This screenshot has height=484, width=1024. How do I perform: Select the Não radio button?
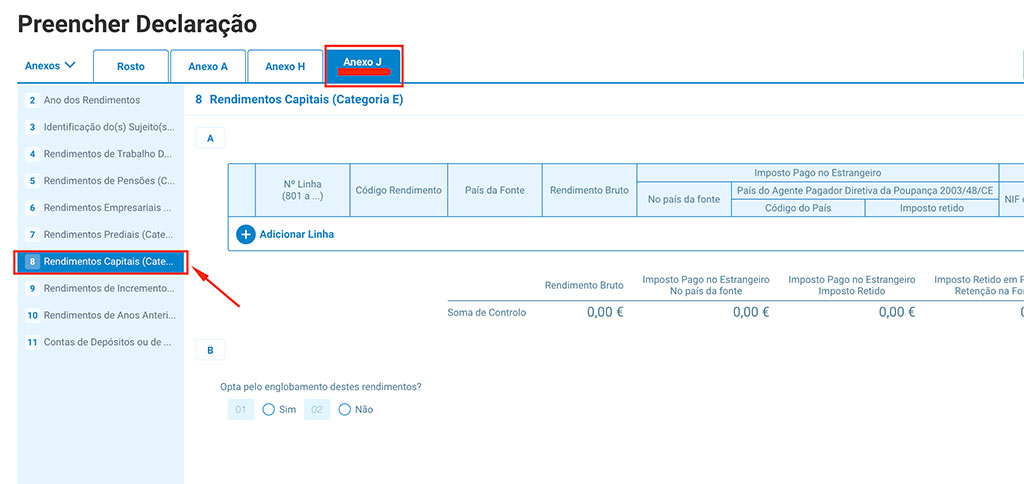tap(345, 409)
